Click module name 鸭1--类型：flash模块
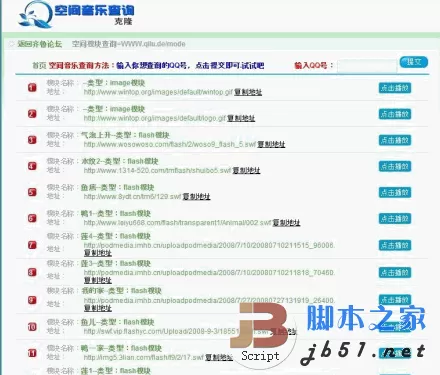 116,213
